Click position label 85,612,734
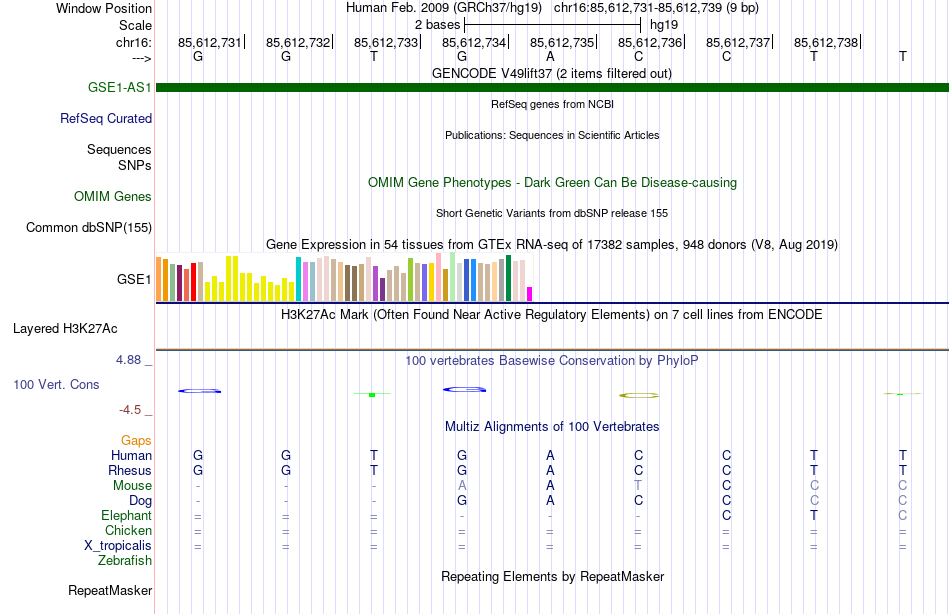 [474, 42]
